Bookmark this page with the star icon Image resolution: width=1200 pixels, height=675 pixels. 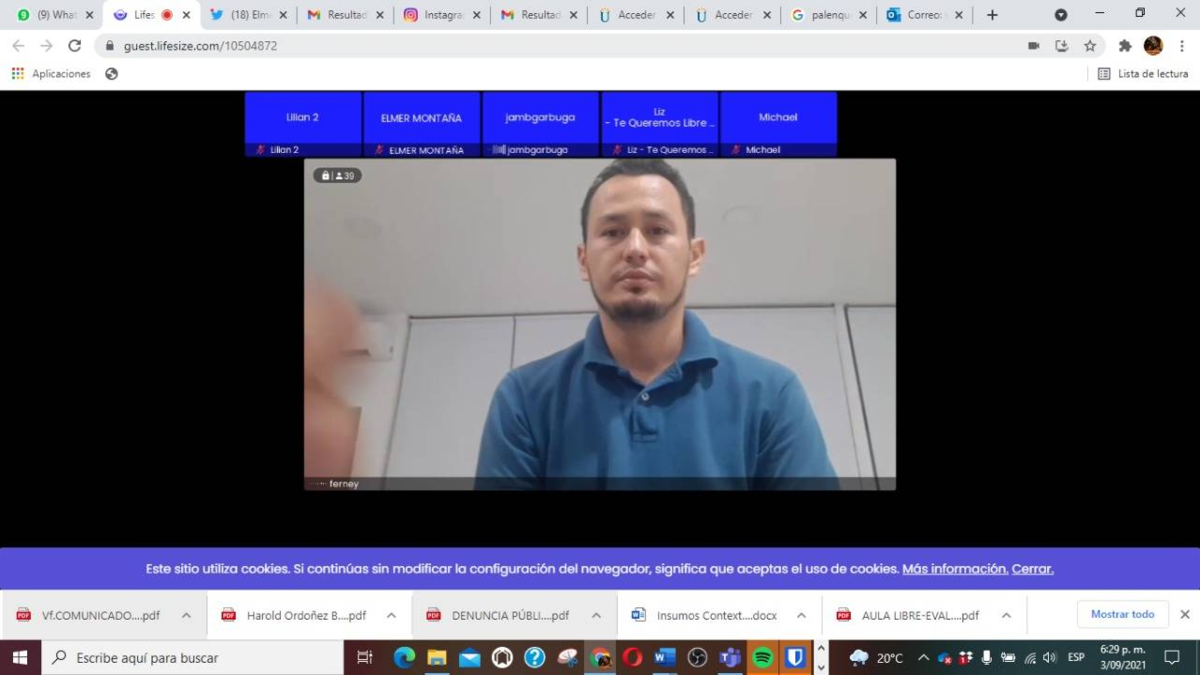pos(1090,46)
